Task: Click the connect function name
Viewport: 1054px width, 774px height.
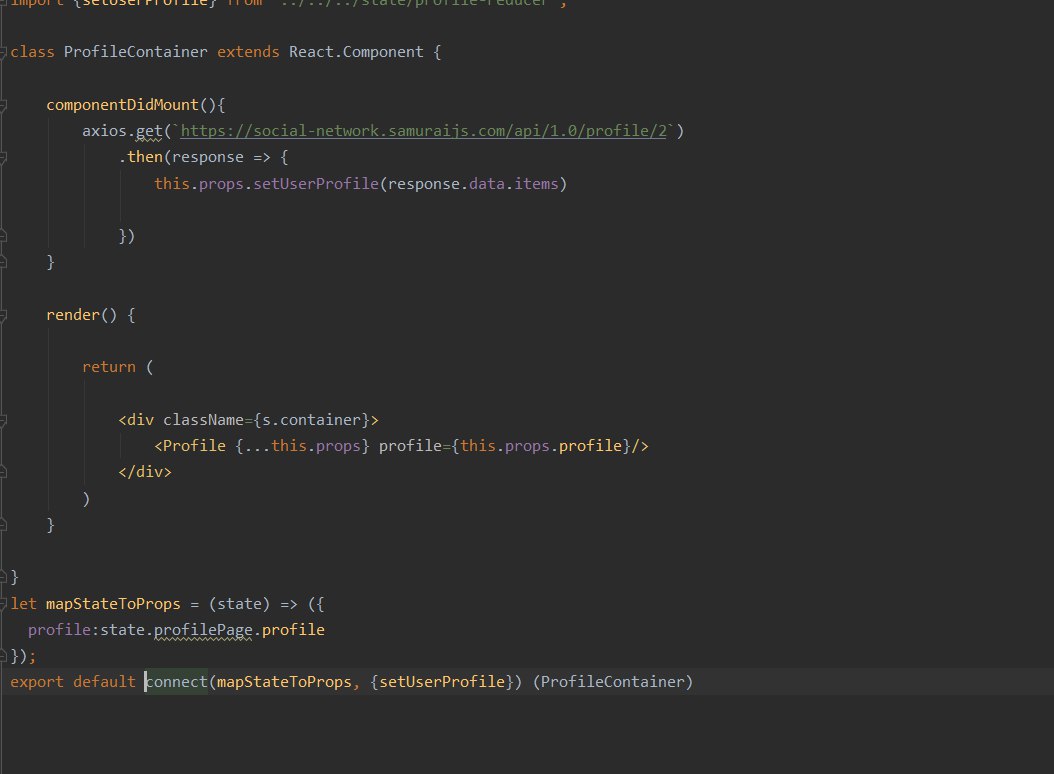Action: coord(177,682)
